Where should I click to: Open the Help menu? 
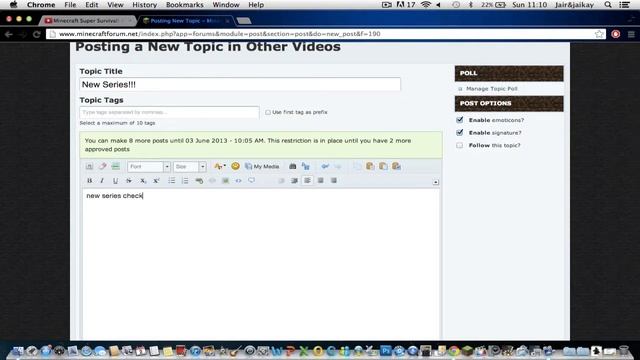click(x=256, y=5)
